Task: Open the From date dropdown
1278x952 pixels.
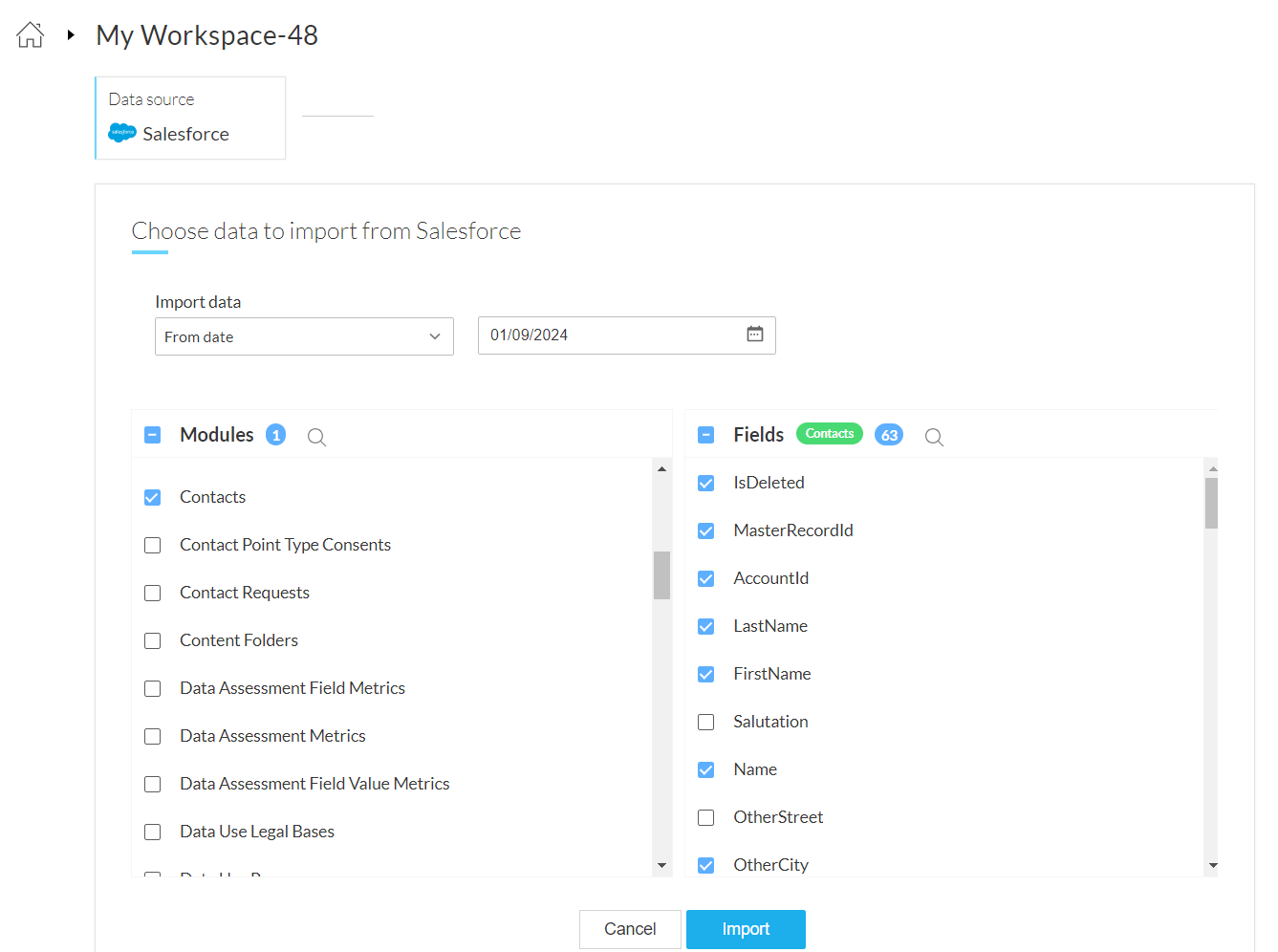Action: [x=304, y=336]
